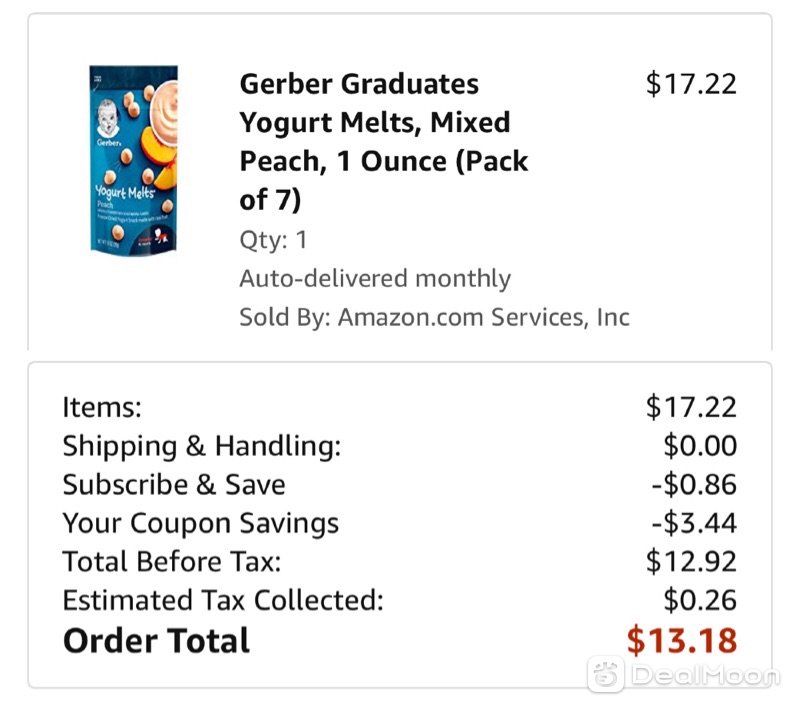Viewport: 800px width, 707px height.
Task: Select the -$3.44 coupon savings amount
Action: [x=694, y=523]
